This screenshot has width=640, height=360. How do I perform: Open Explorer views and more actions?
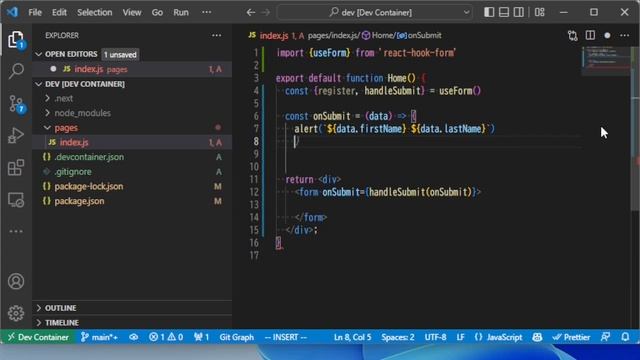(216, 36)
